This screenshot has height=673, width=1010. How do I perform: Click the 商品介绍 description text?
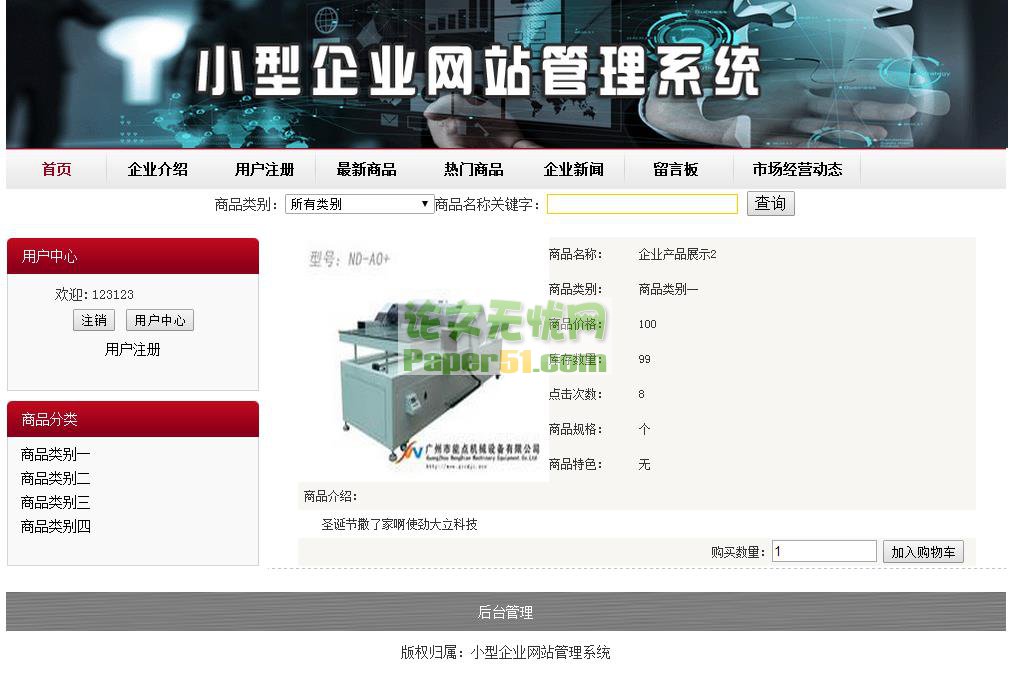[x=399, y=524]
